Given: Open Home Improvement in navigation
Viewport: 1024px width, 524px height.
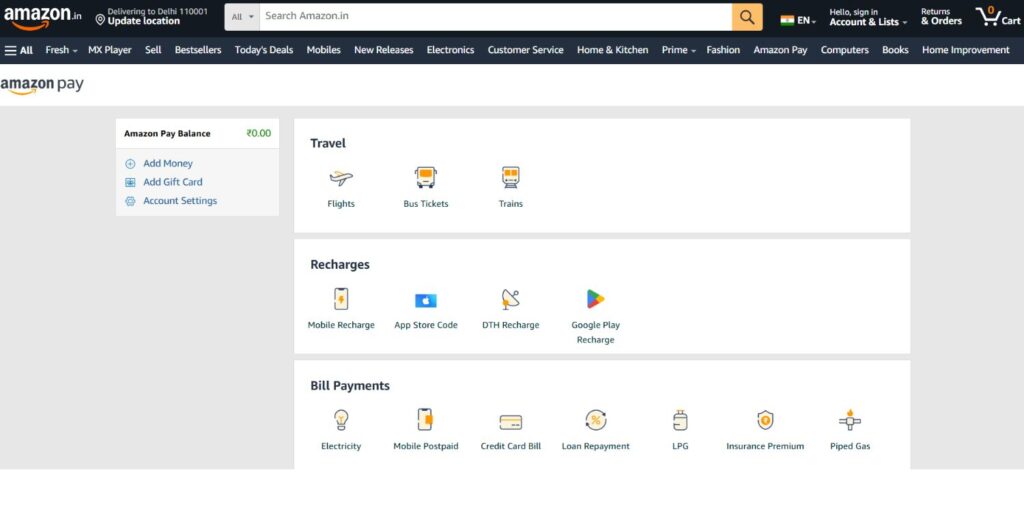Looking at the screenshot, I should [965, 50].
